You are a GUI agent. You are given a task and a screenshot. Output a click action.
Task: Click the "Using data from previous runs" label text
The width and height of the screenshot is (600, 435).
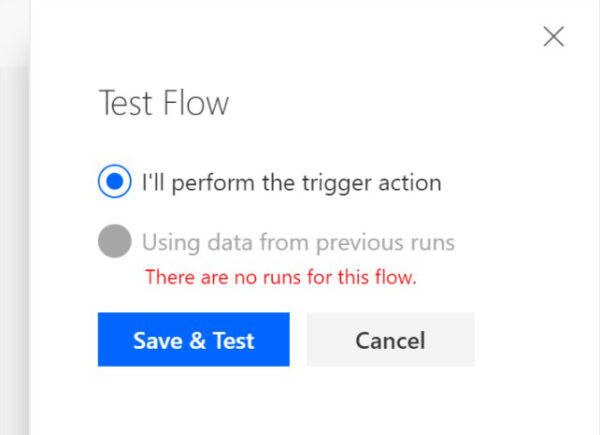click(x=298, y=242)
